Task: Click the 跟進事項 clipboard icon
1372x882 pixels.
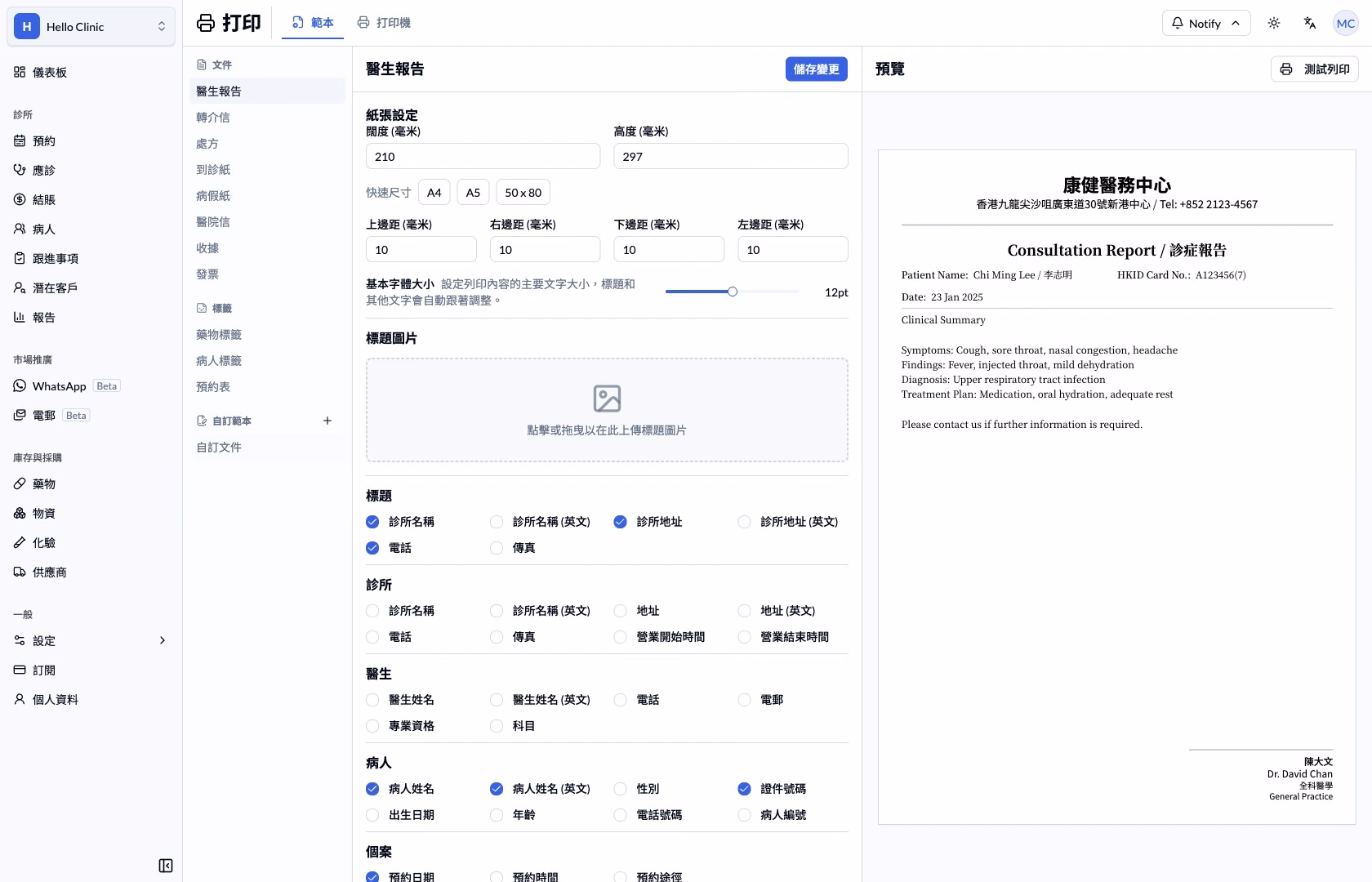Action: [x=20, y=258]
